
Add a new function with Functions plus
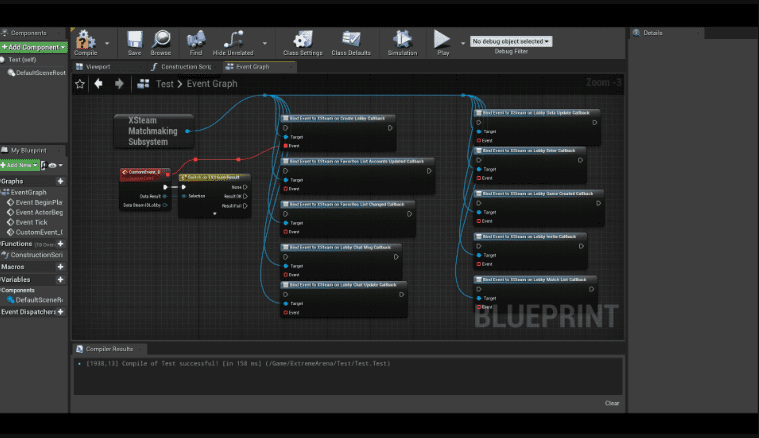pyautogui.click(x=61, y=243)
